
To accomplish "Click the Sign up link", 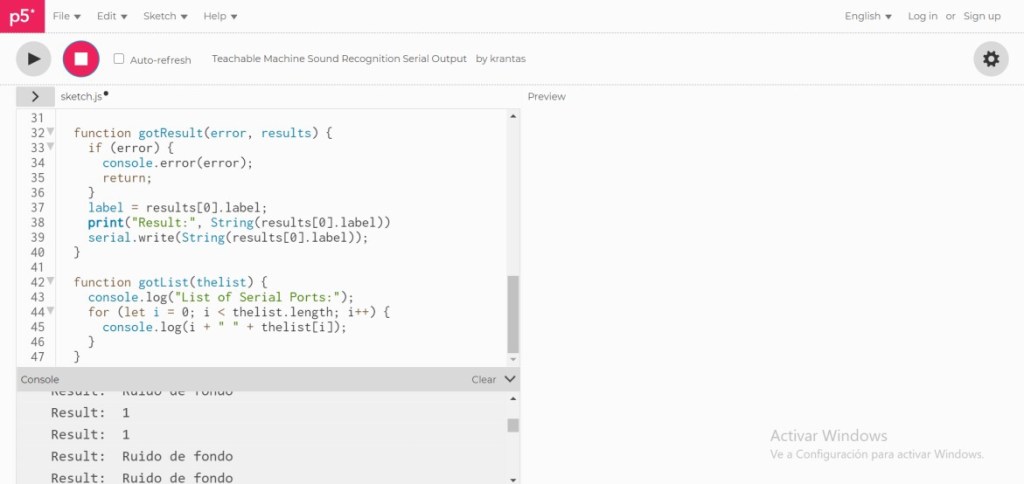I will click(x=981, y=16).
